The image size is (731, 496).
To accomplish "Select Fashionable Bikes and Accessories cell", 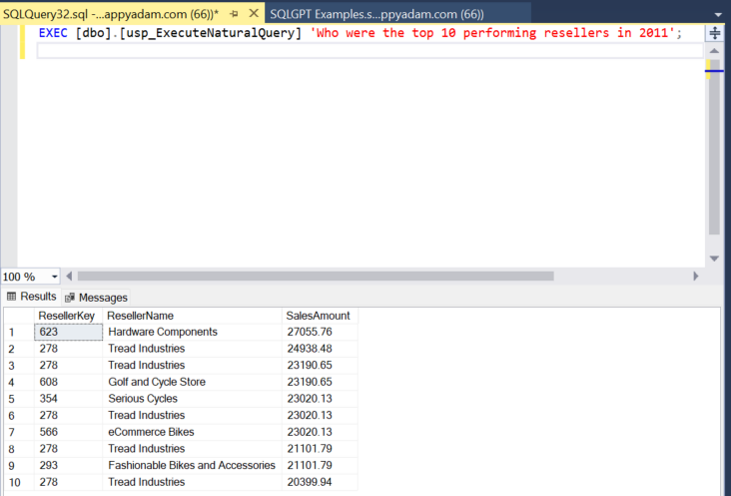I will pos(192,466).
